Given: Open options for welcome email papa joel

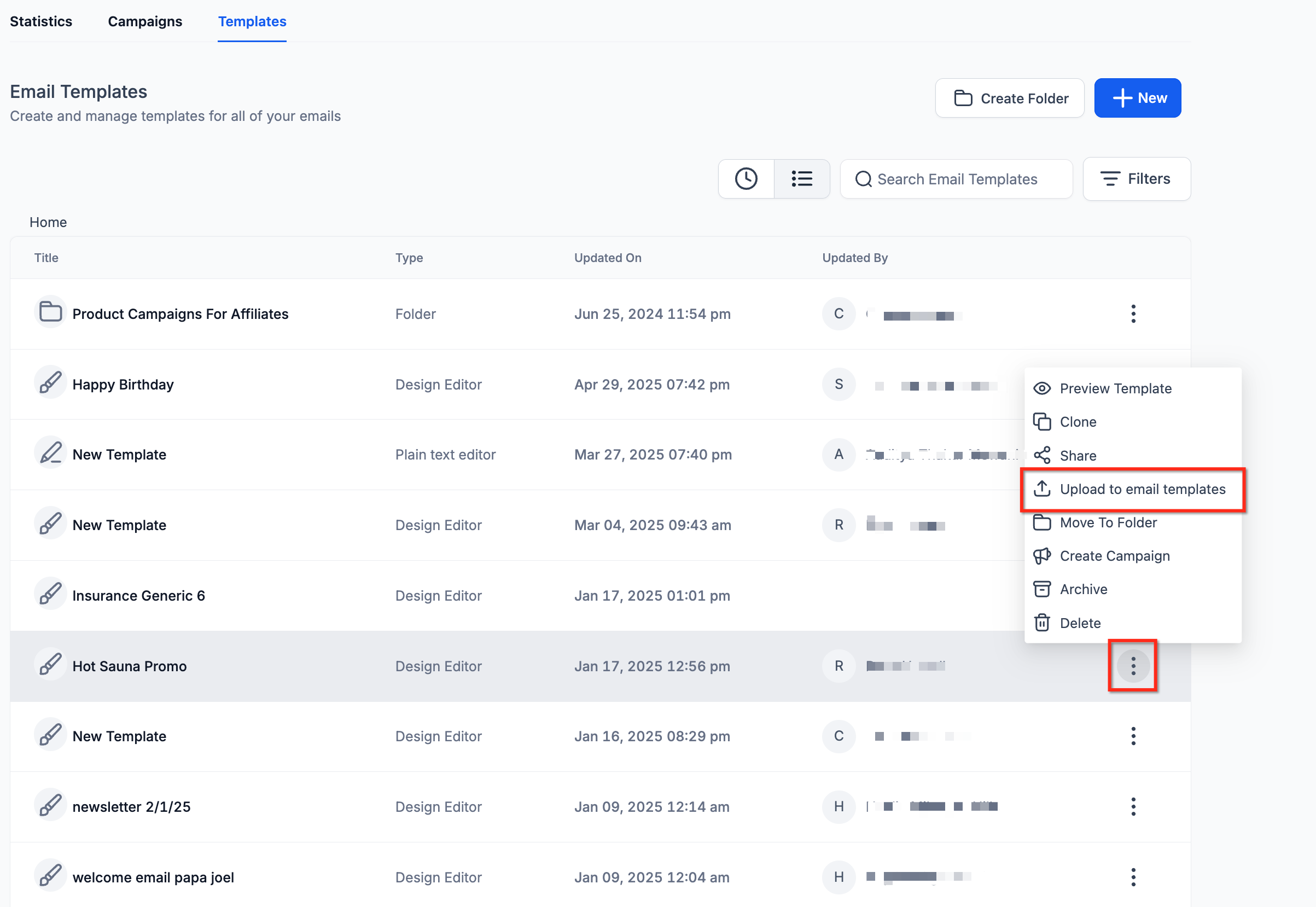Looking at the screenshot, I should coord(1132,876).
